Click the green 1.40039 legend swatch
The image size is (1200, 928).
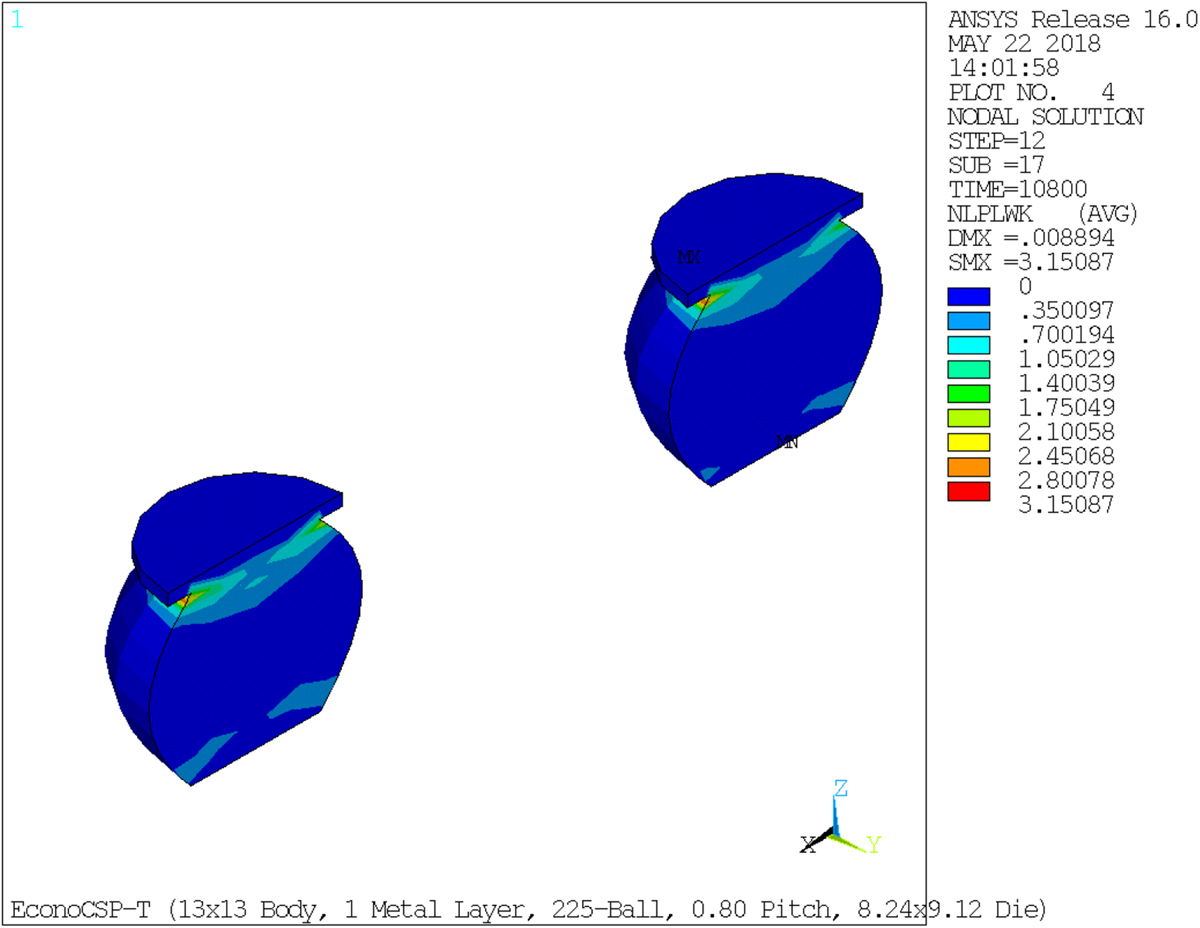[969, 394]
